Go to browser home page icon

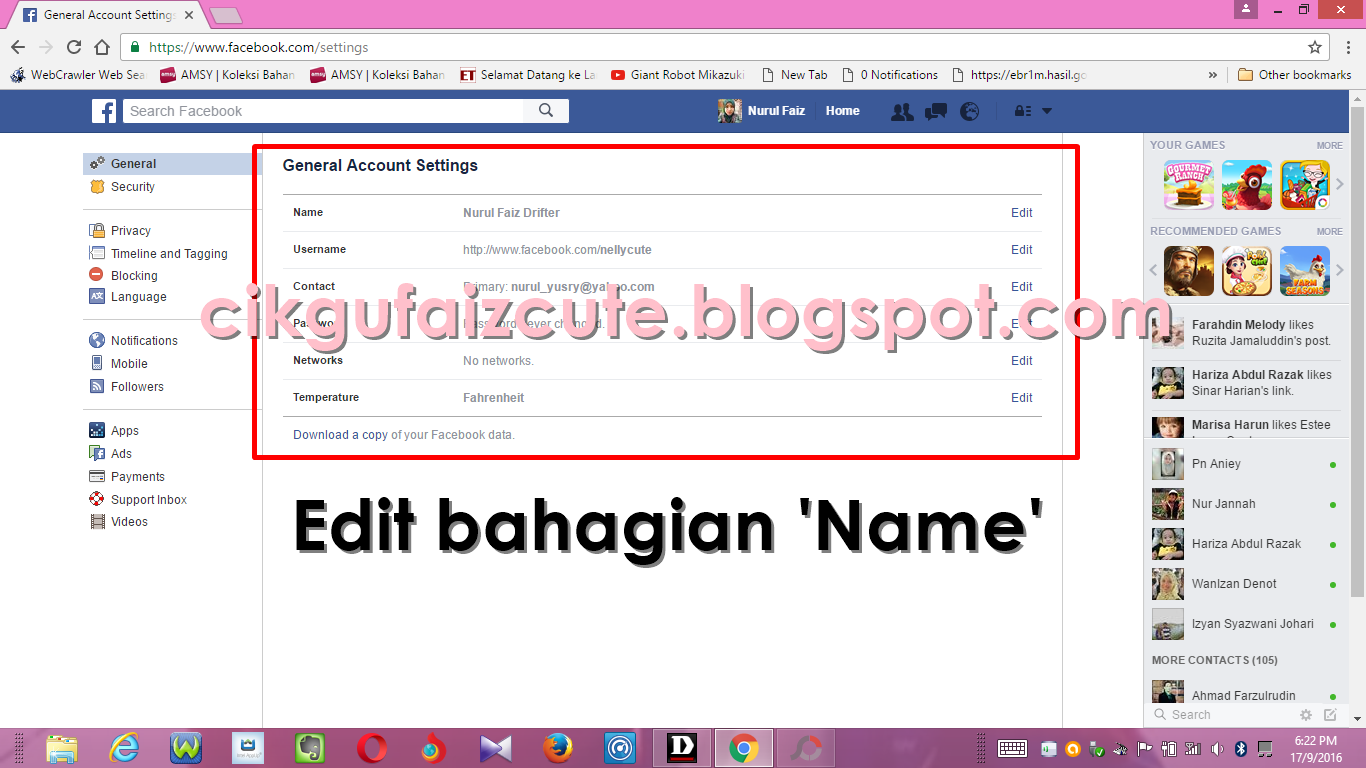pos(101,47)
